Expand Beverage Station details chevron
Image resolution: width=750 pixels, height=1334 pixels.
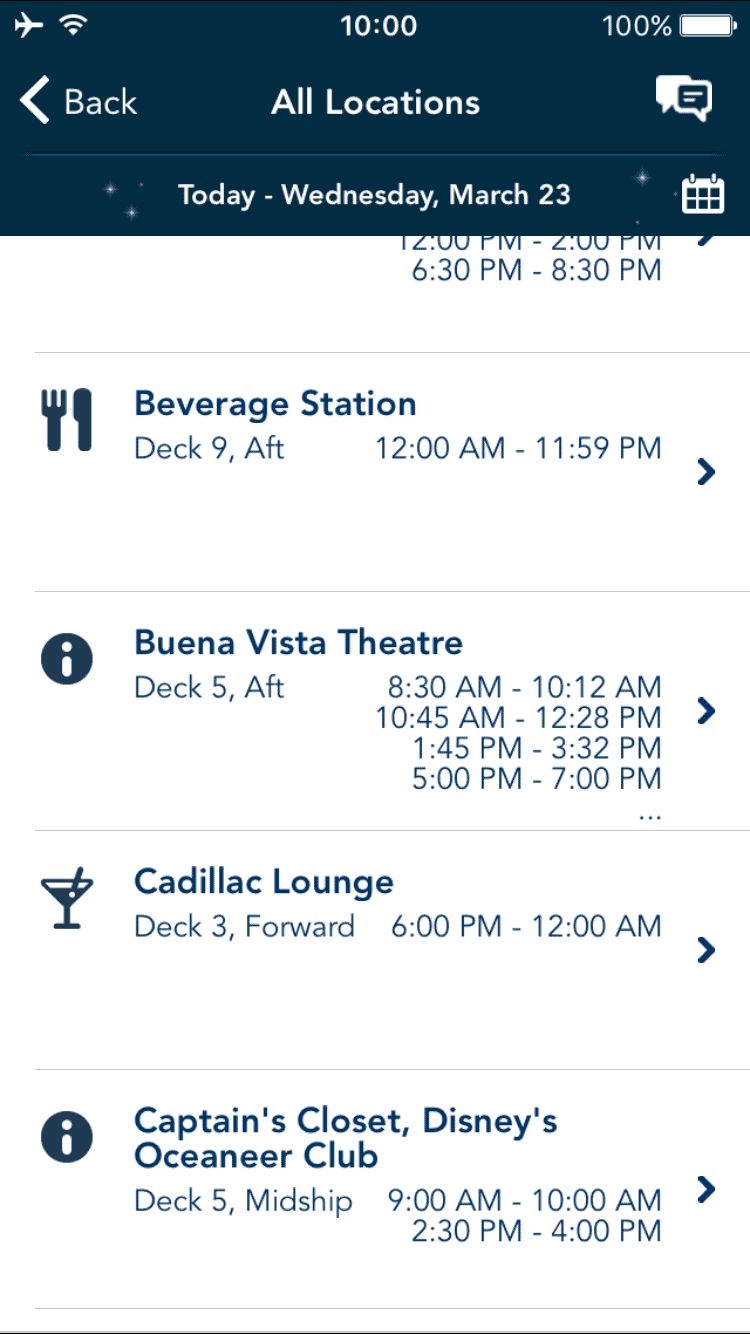pos(707,472)
